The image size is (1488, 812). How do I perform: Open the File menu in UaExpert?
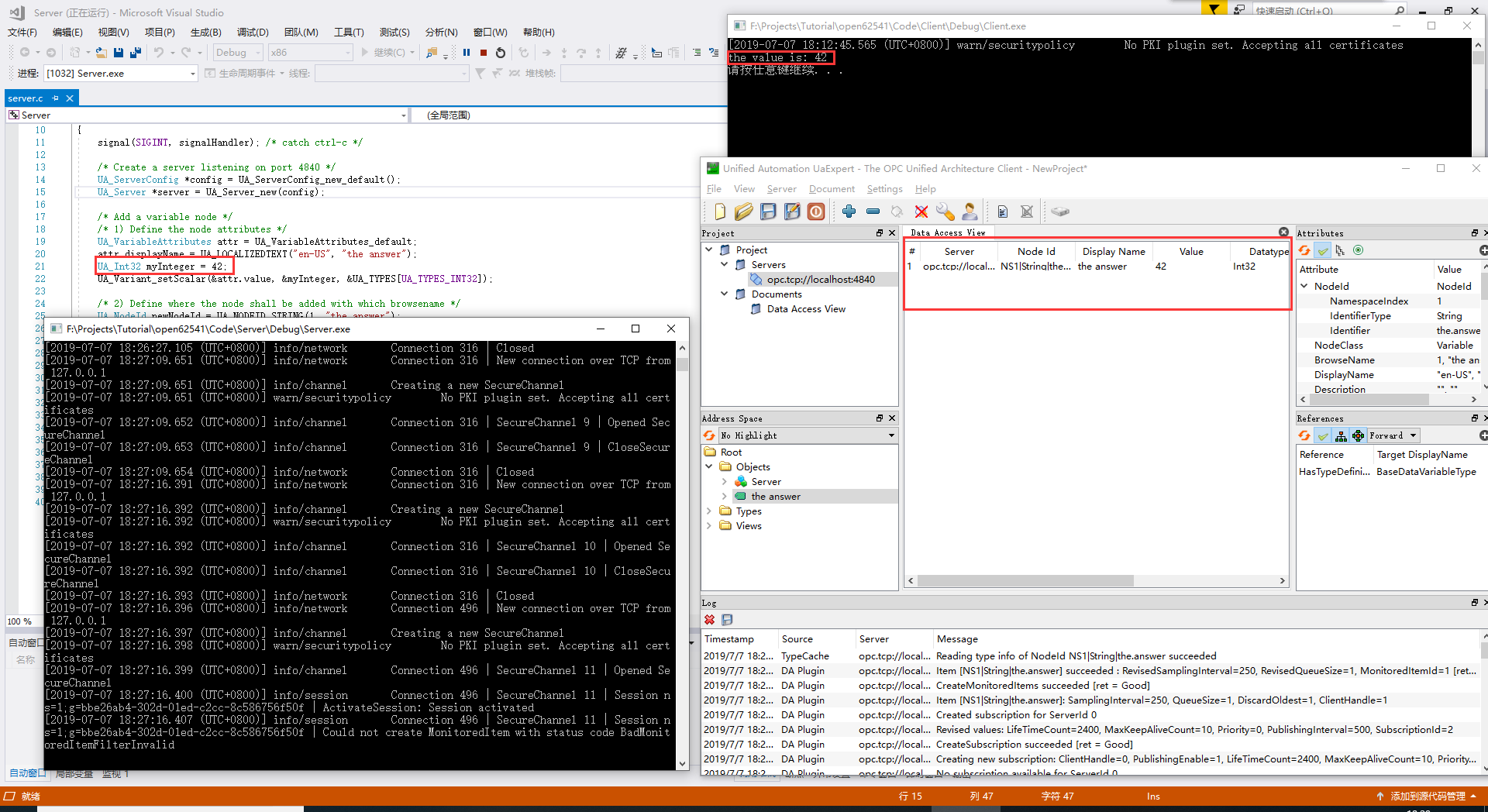(x=714, y=189)
